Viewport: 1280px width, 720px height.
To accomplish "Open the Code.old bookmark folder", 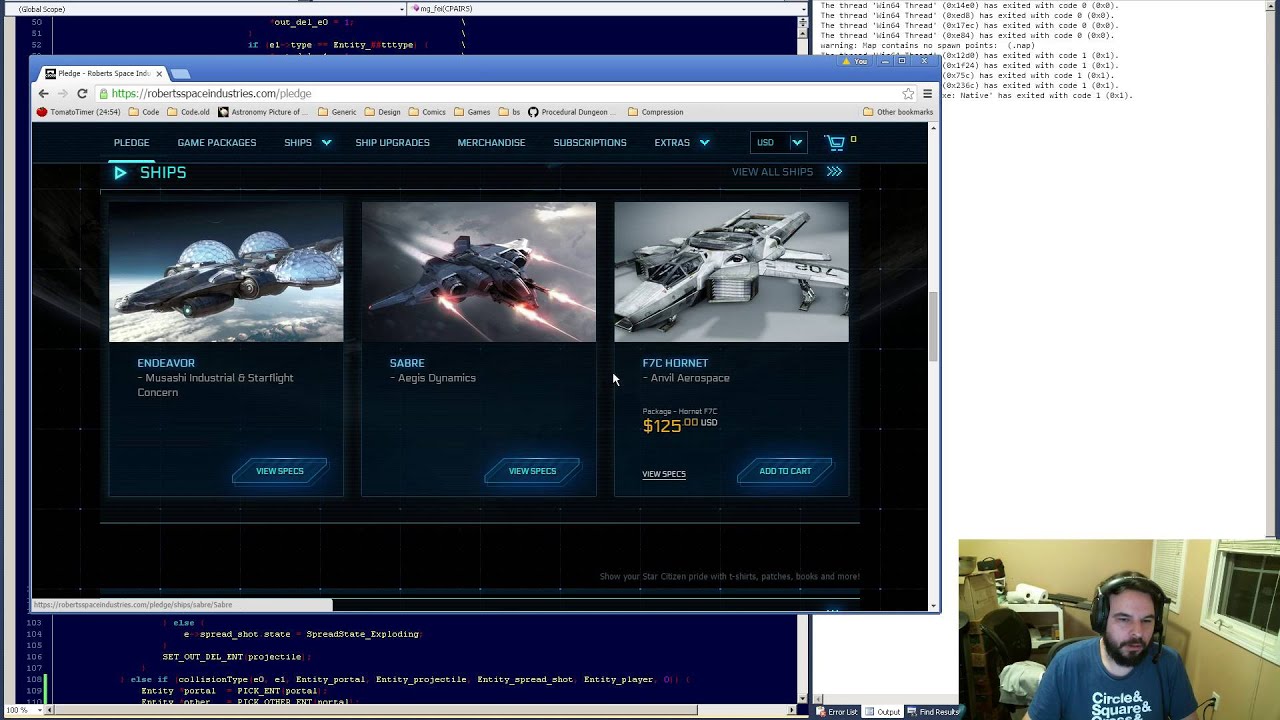I will click(189, 112).
